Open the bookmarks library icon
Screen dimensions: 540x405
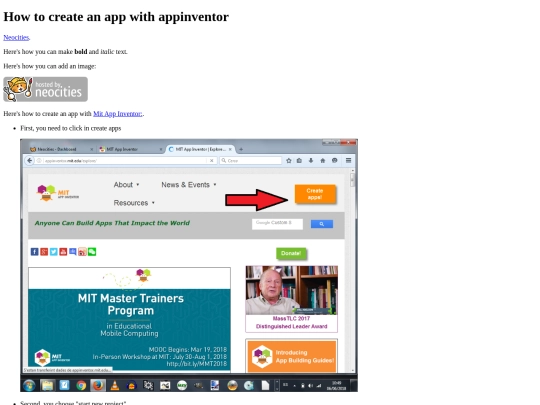(x=299, y=160)
